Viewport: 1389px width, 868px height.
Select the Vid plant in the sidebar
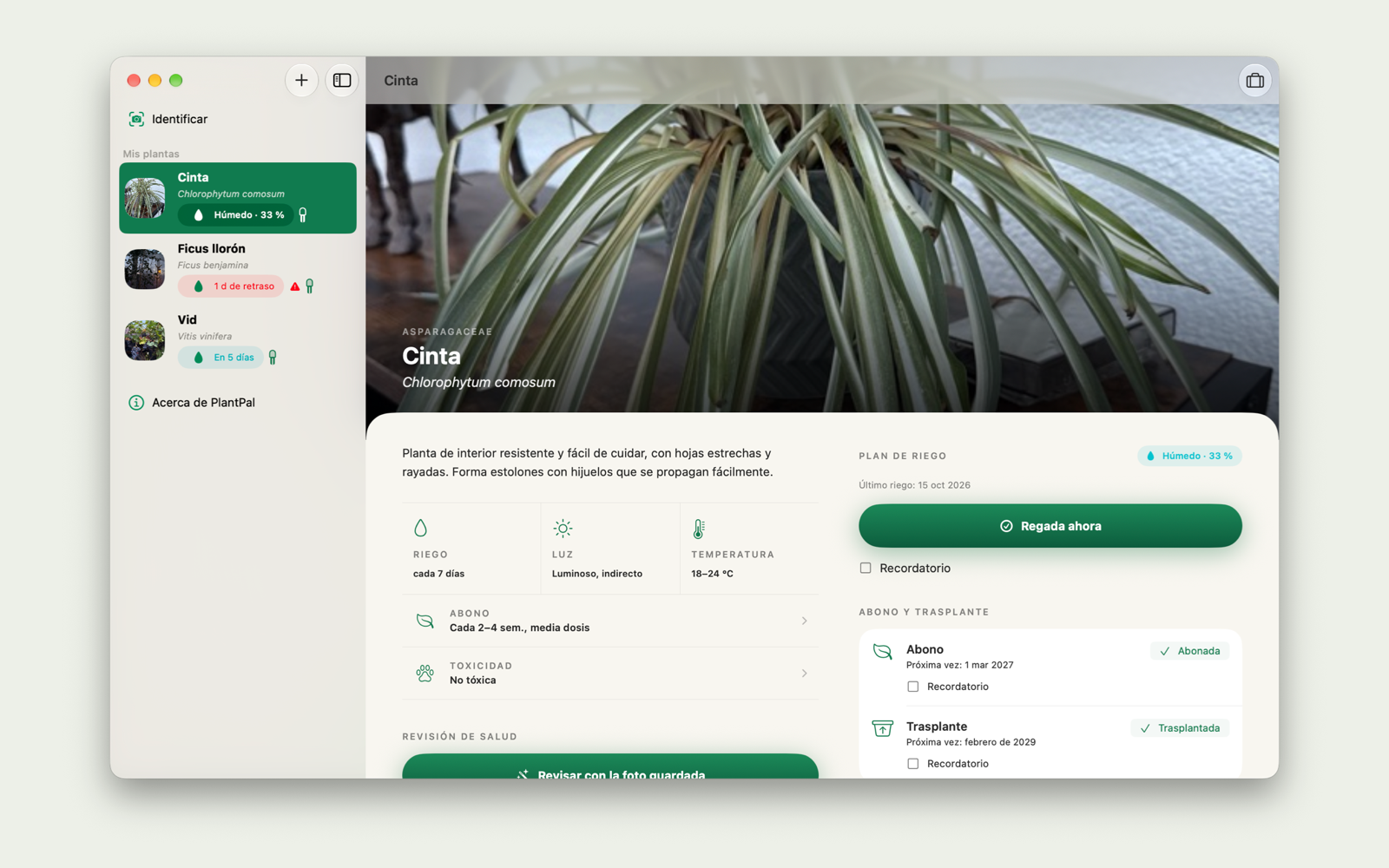pyautogui.click(x=238, y=340)
